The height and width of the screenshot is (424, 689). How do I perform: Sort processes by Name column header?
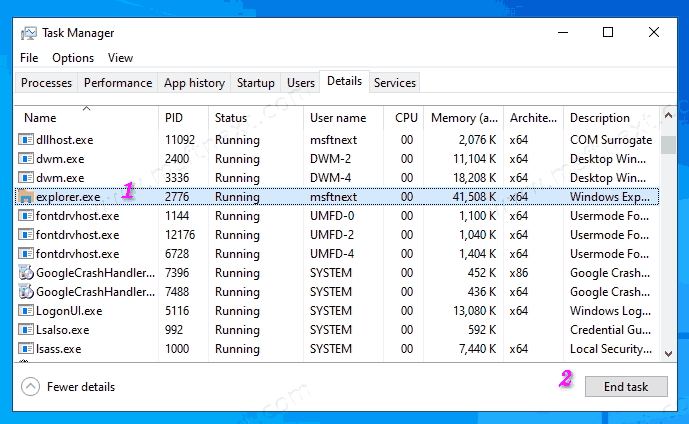coord(40,118)
